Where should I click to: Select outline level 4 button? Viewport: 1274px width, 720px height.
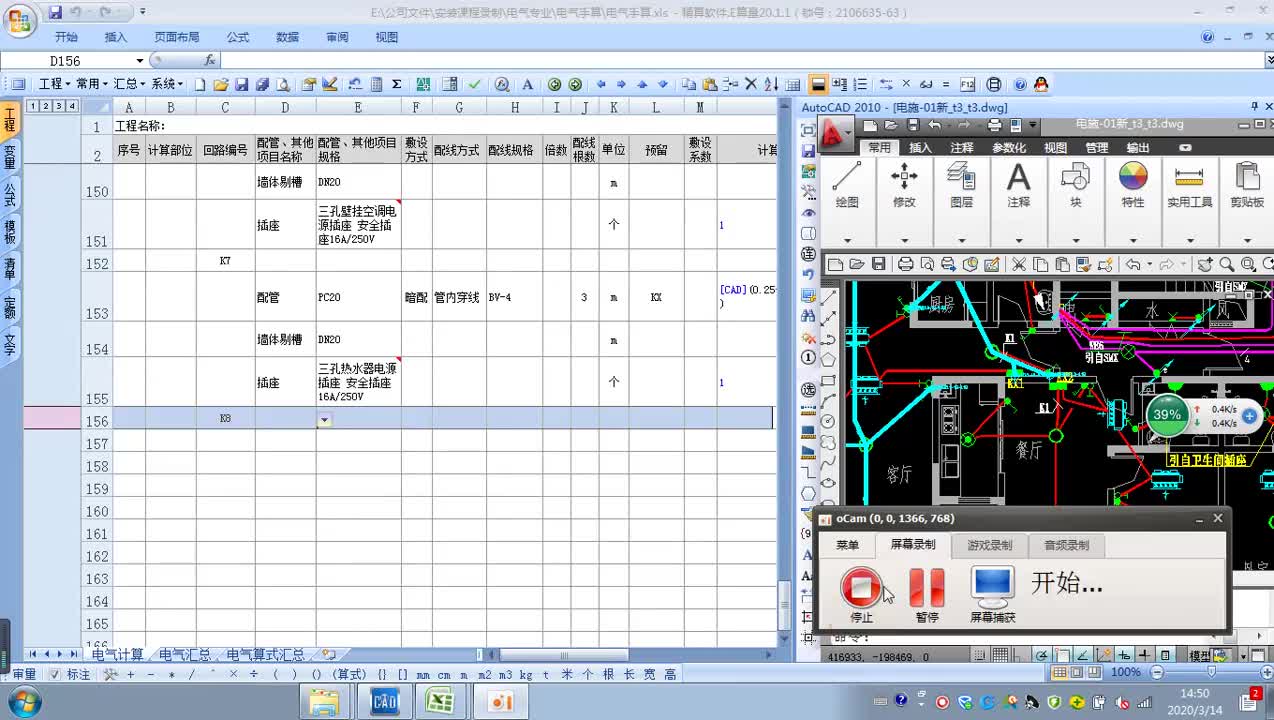tap(72, 106)
